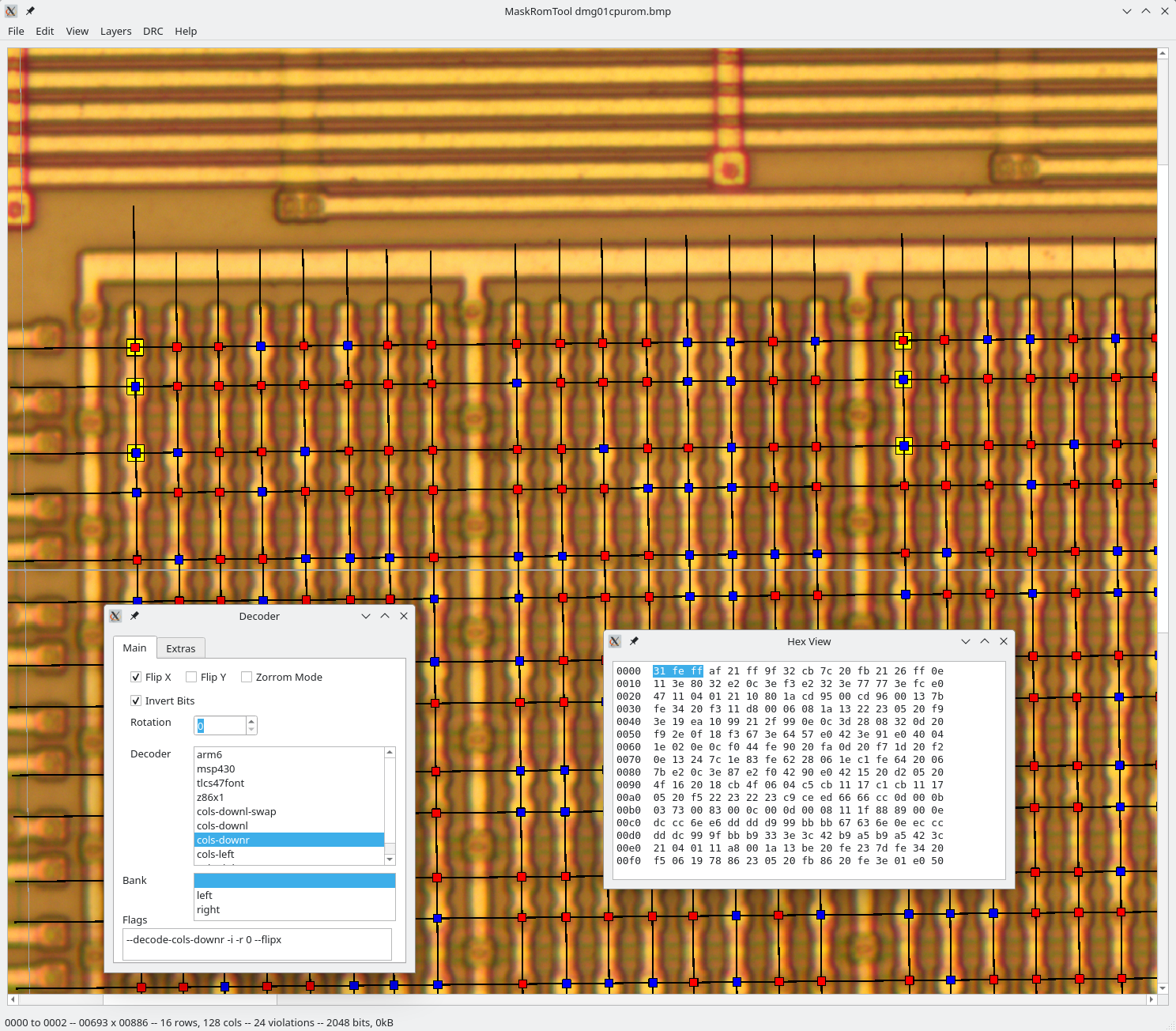The height and width of the screenshot is (1031, 1176).
Task: Select the cols-downl-swap decoder
Action: pos(288,811)
